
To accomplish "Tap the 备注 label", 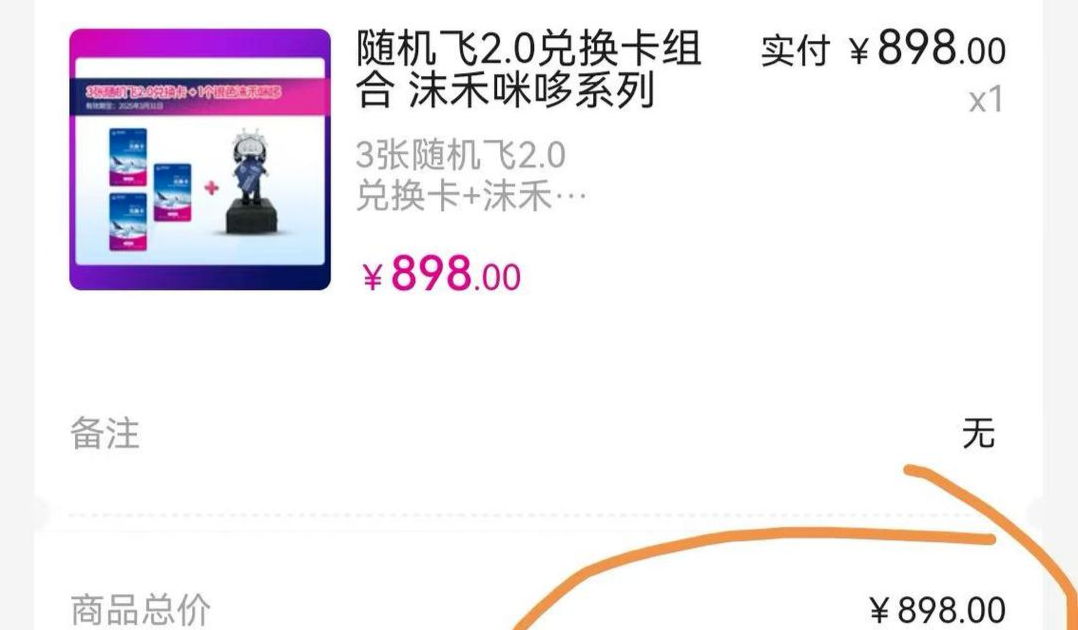I will pos(105,434).
